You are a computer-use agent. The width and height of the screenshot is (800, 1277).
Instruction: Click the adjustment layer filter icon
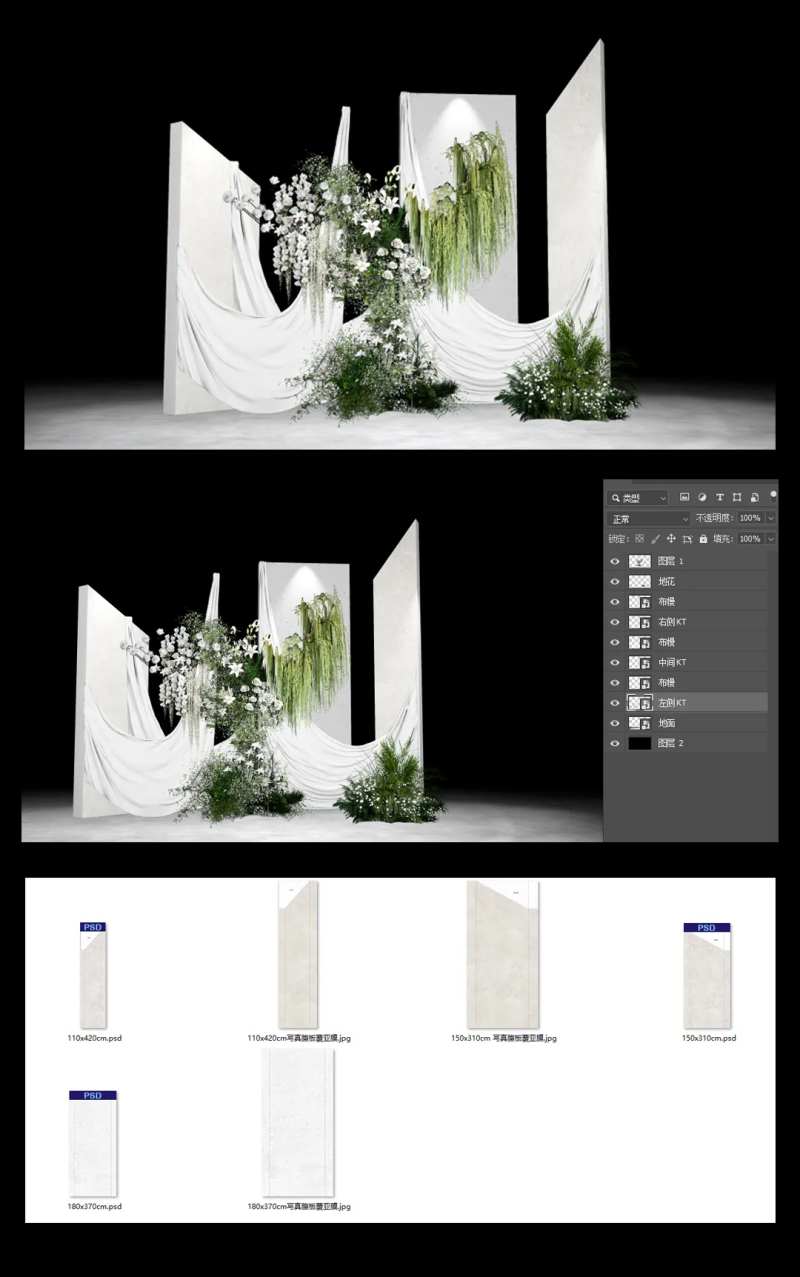pyautogui.click(x=702, y=497)
